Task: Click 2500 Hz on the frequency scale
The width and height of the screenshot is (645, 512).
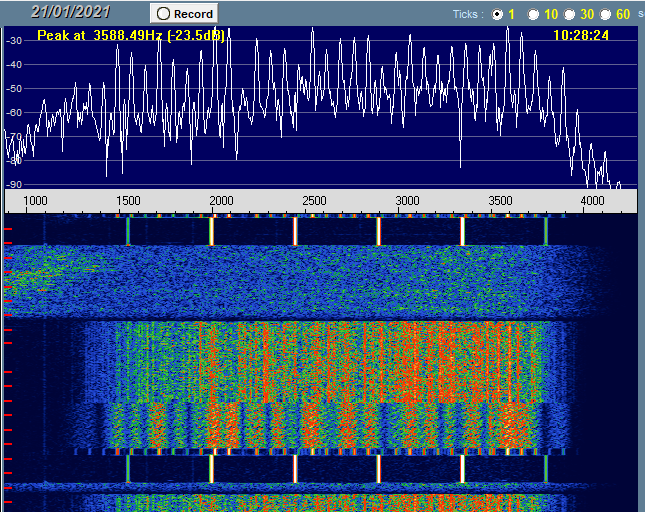Action: (x=314, y=201)
